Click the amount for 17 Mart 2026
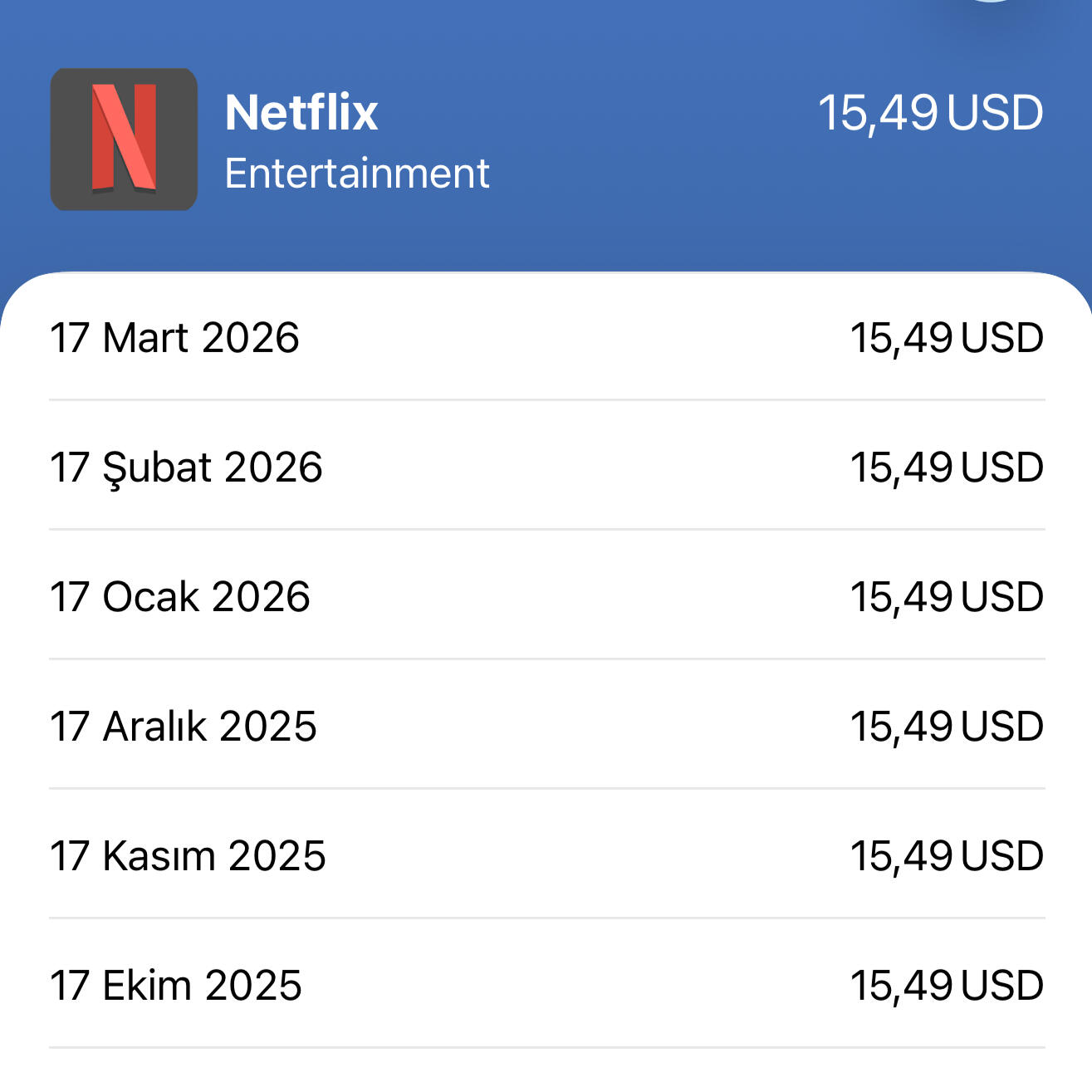Image resolution: width=1092 pixels, height=1092 pixels. (x=947, y=338)
